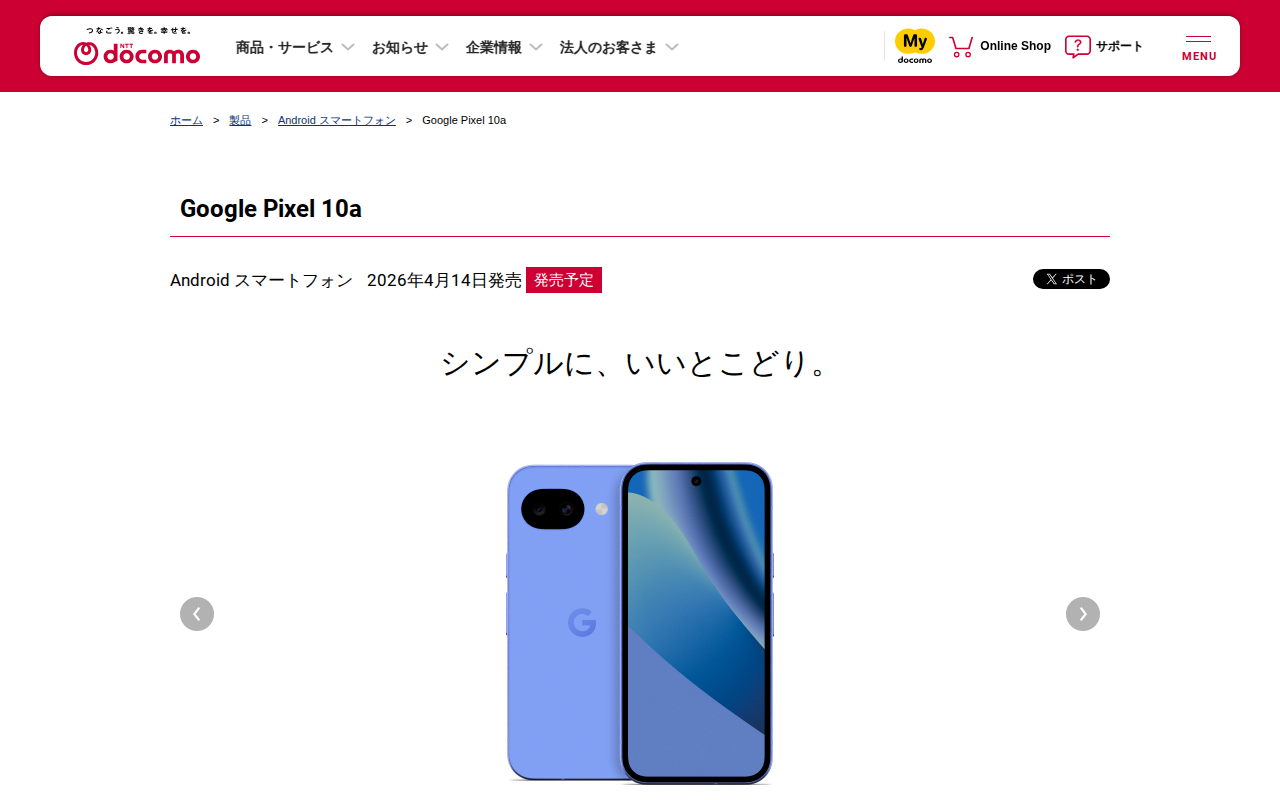Viewport: 1280px width, 800px height.
Task: Expand the 企業情報 dropdown
Action: coord(504,47)
